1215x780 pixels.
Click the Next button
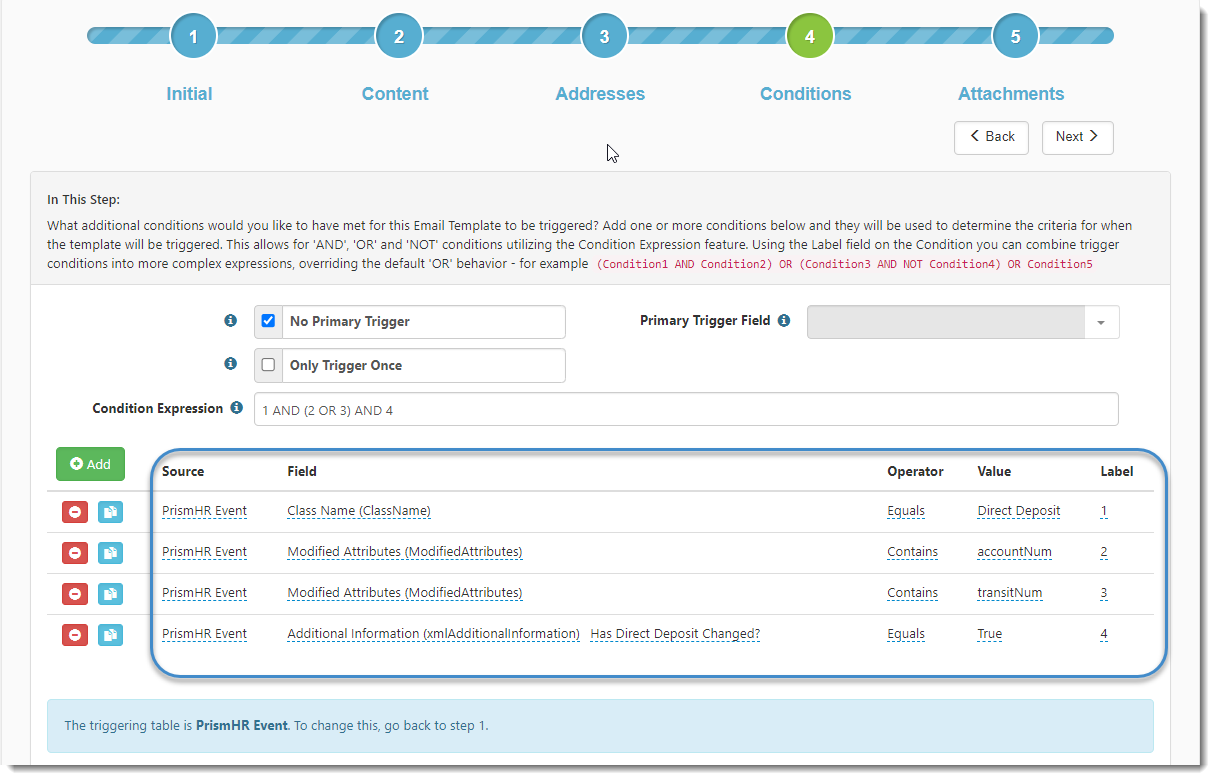[x=1077, y=138]
